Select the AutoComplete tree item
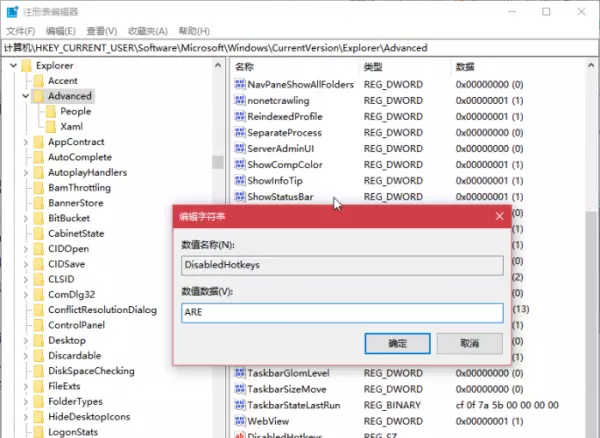 point(80,157)
